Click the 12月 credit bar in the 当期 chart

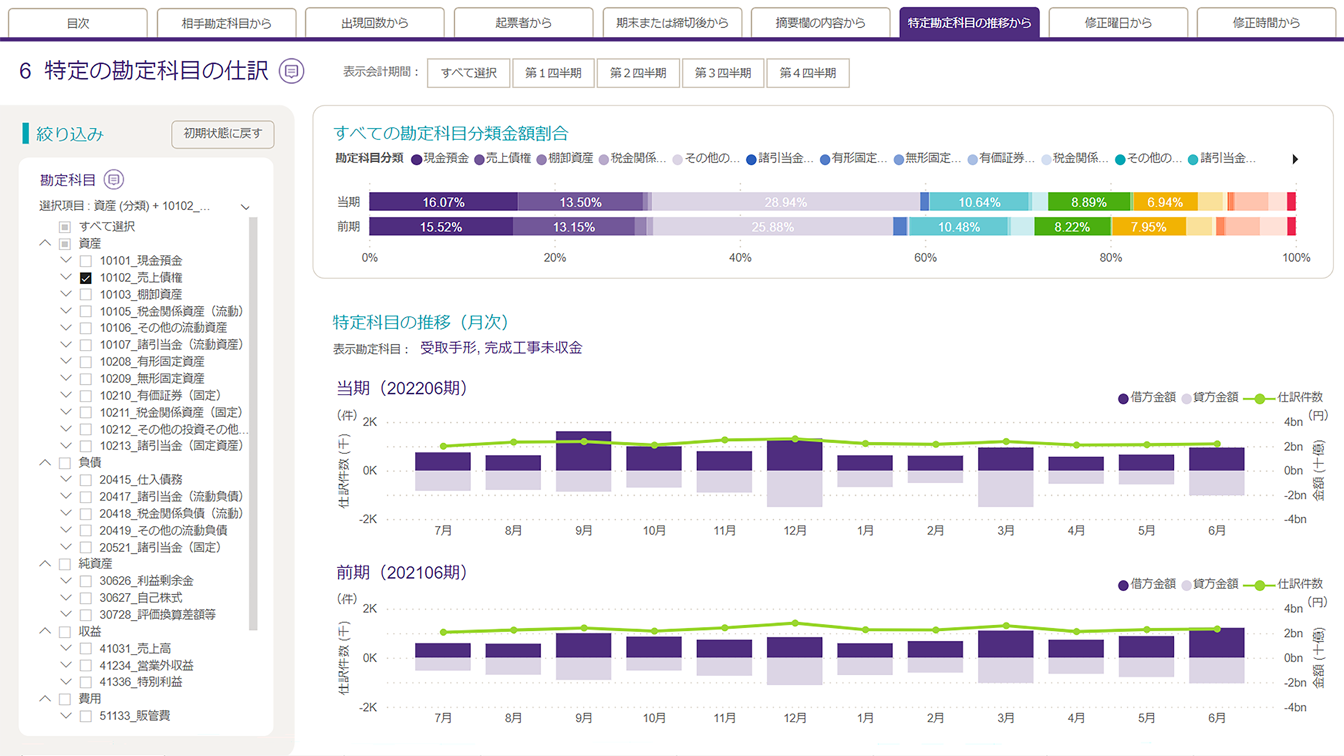pyautogui.click(x=795, y=489)
